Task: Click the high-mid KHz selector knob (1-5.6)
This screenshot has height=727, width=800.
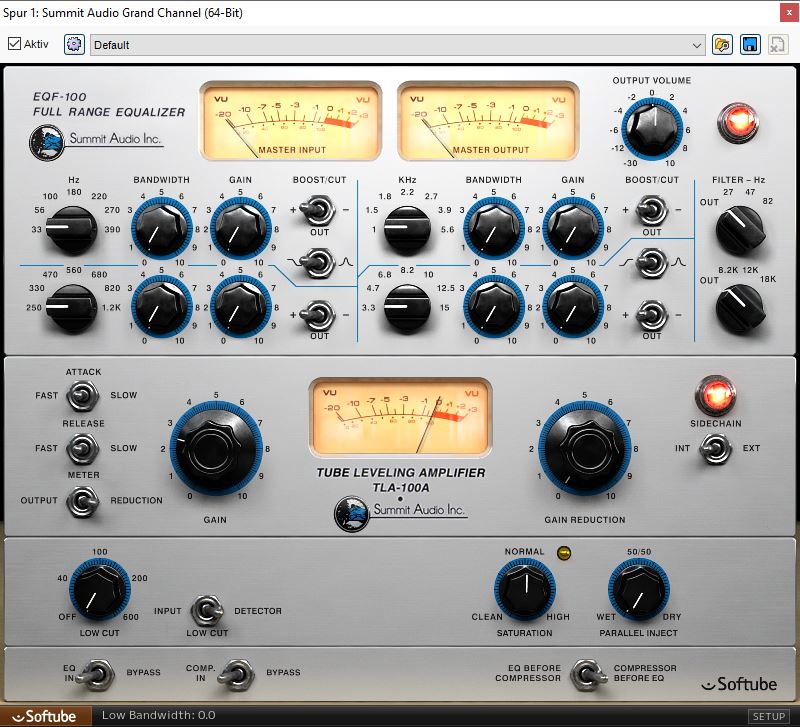Action: click(x=407, y=228)
